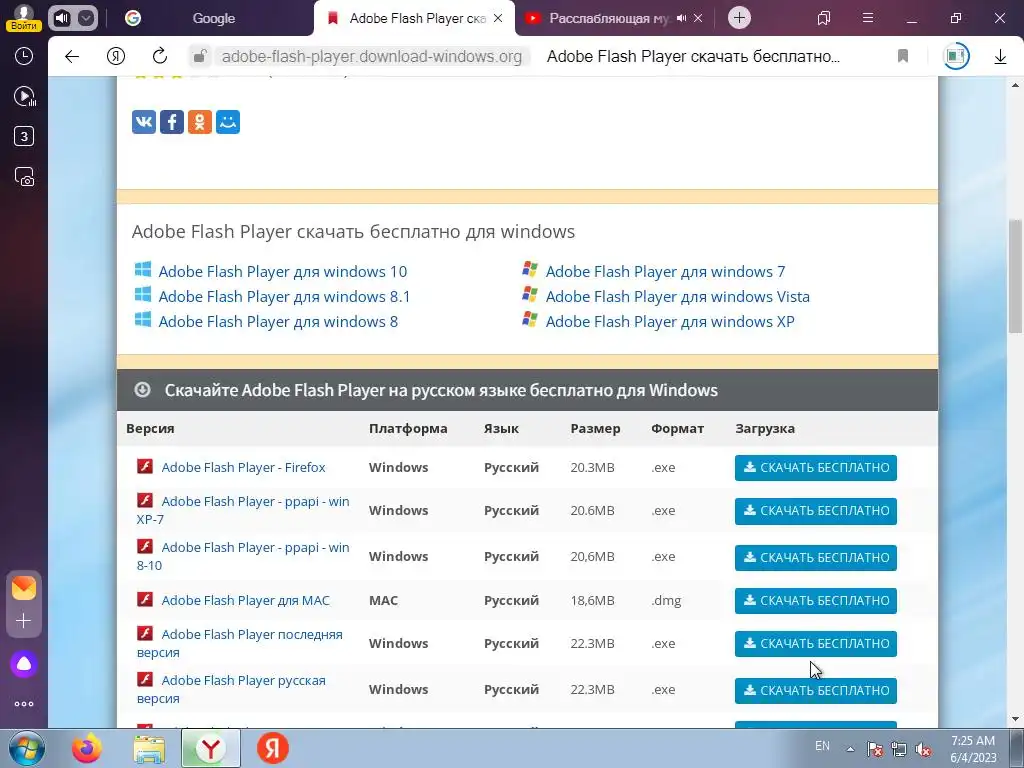Screen dimensions: 1024x768
Task: Select the Yandex Browser taskbar button
Action: [211, 748]
